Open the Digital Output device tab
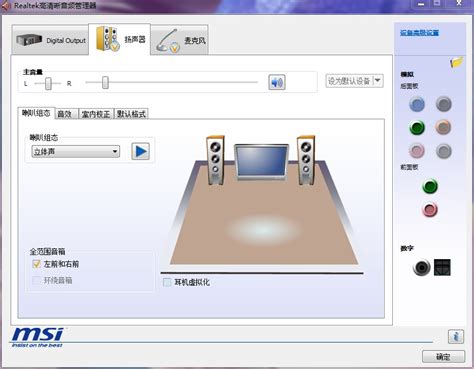Image resolution: width=474 pixels, height=369 pixels. point(50,40)
